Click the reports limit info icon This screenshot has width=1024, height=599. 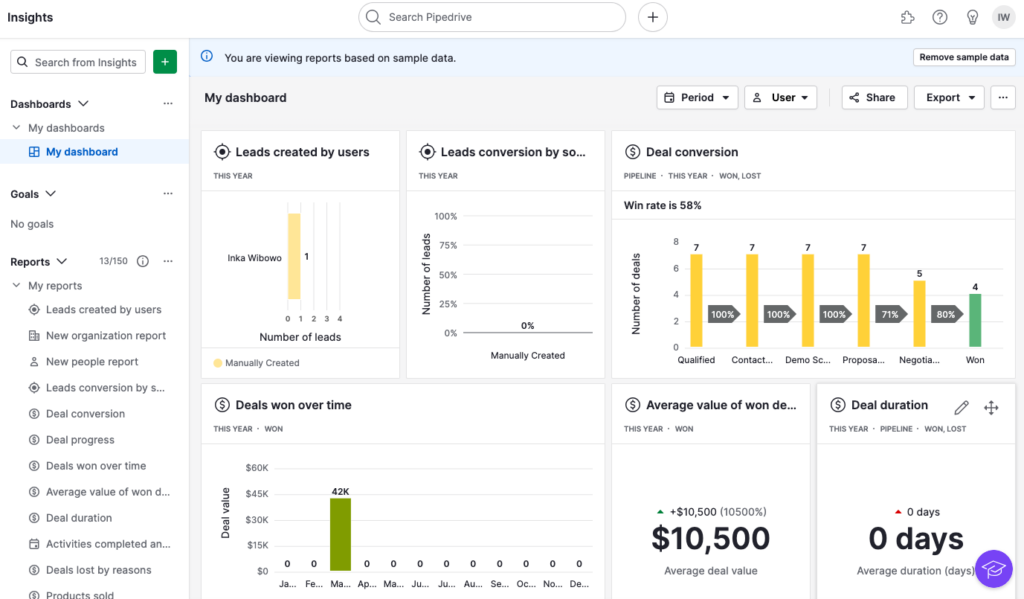[x=142, y=262]
